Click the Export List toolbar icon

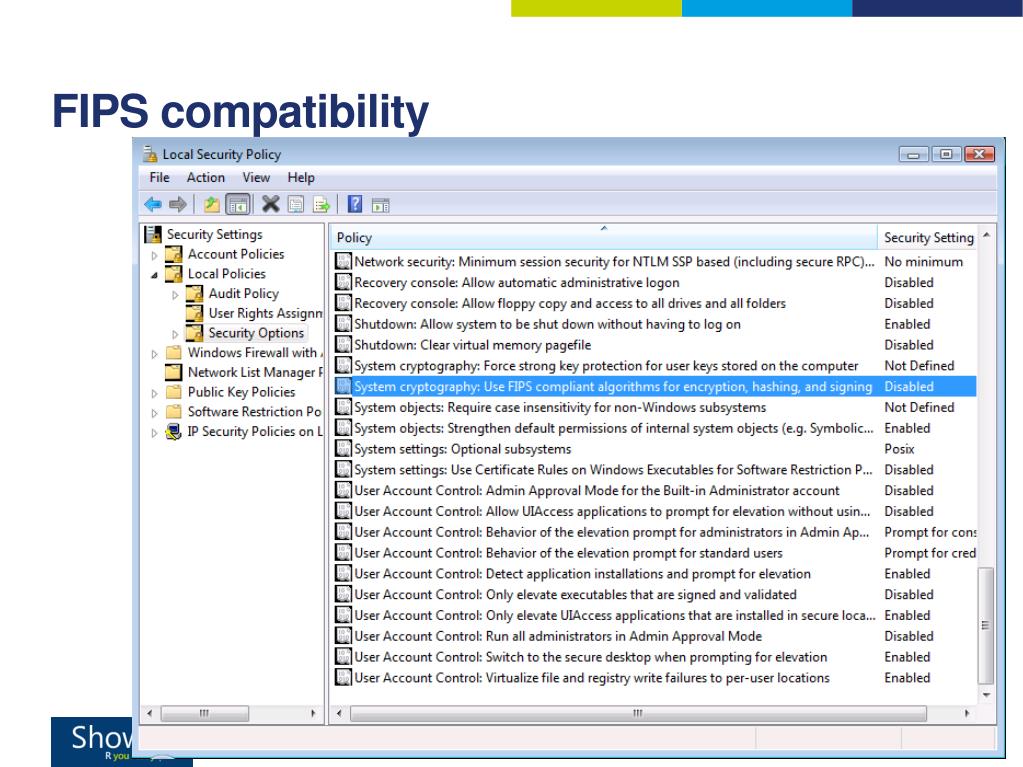click(x=321, y=205)
